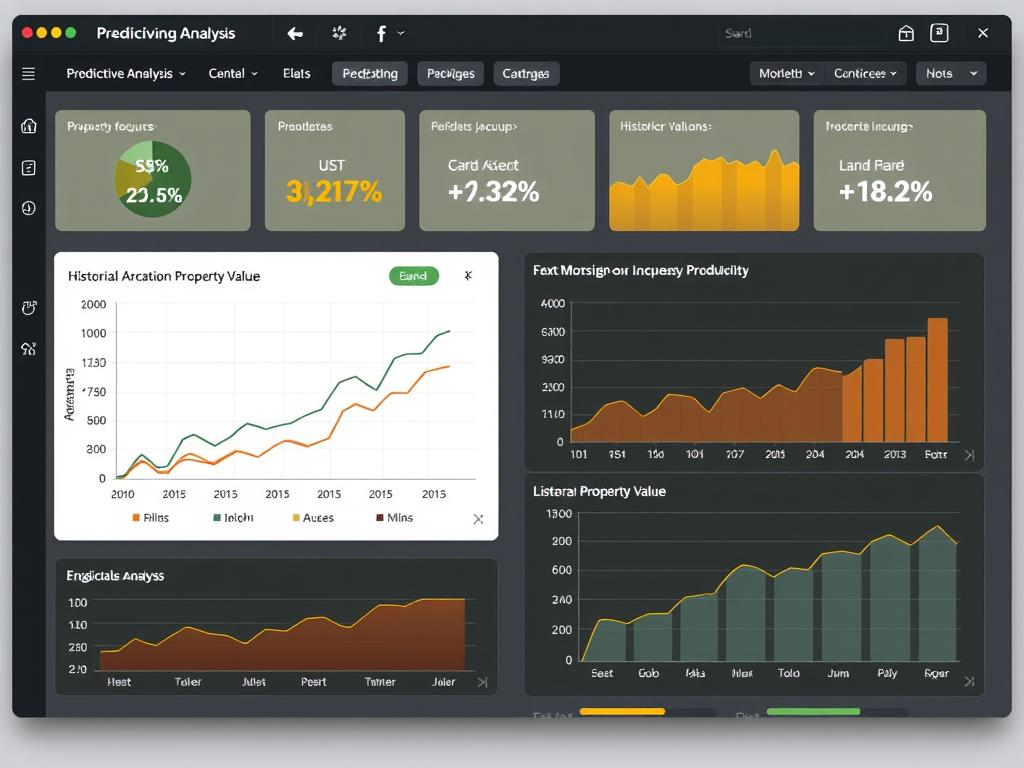Screen dimensions: 1024x768
Task: Click the home icon in left sidebar
Action: (x=28, y=126)
